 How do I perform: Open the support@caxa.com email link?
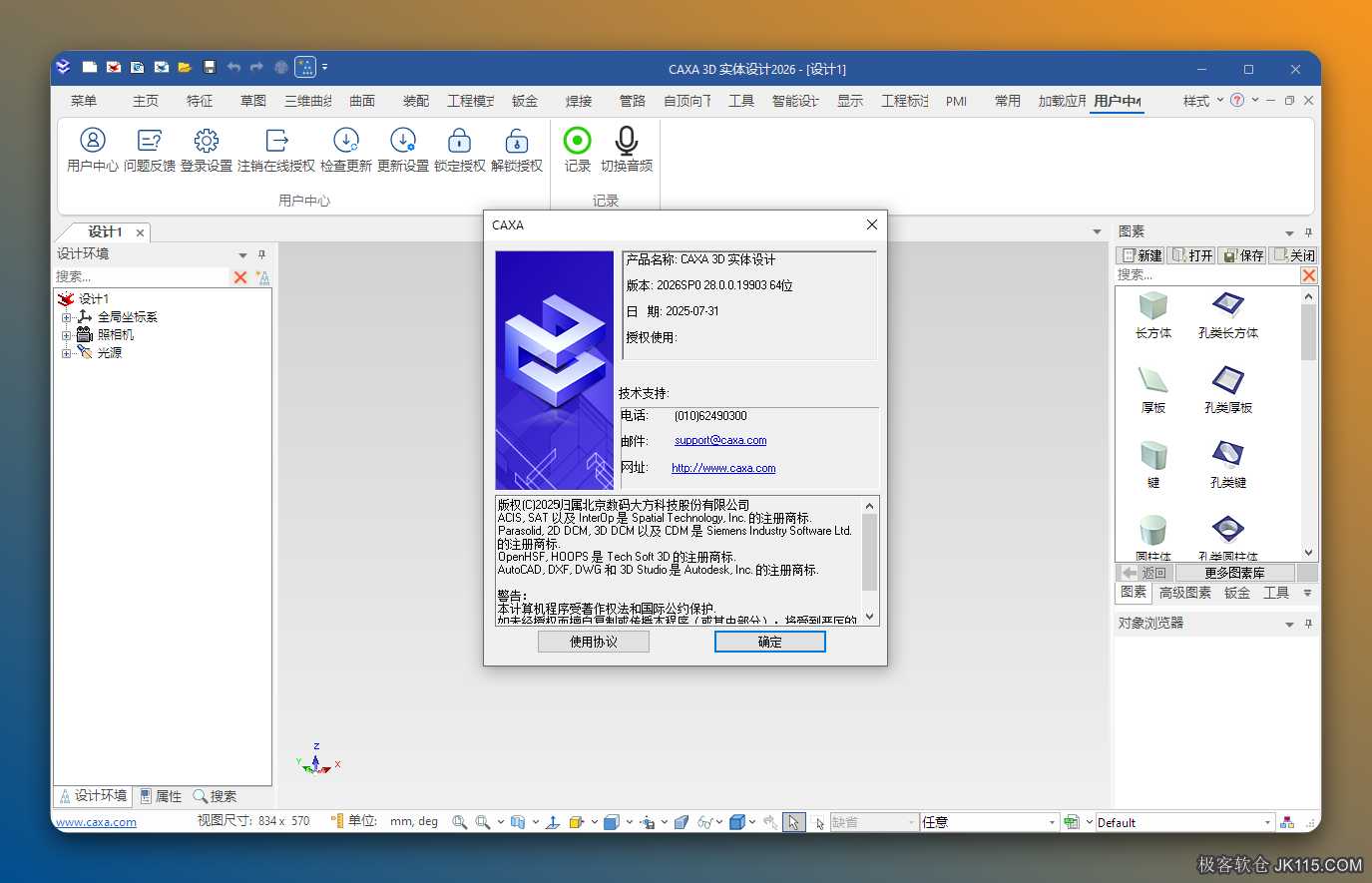(x=720, y=440)
